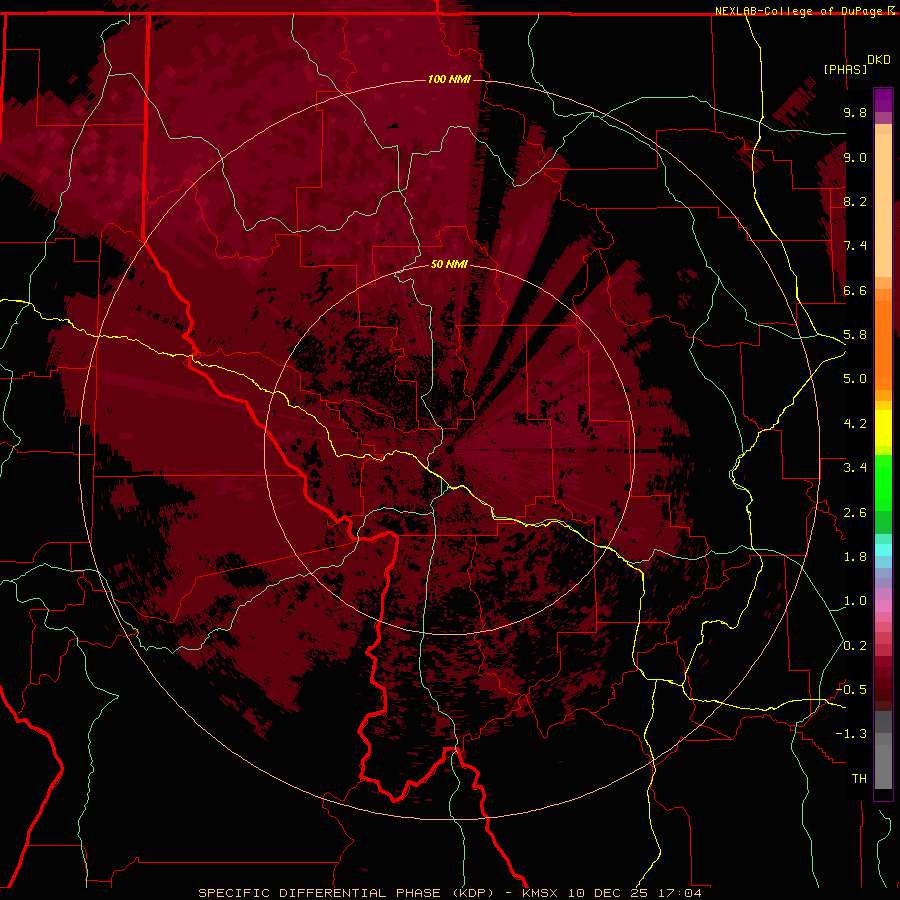Click the 1.0 value on color scale
This screenshot has width=900, height=900.
coord(855,601)
